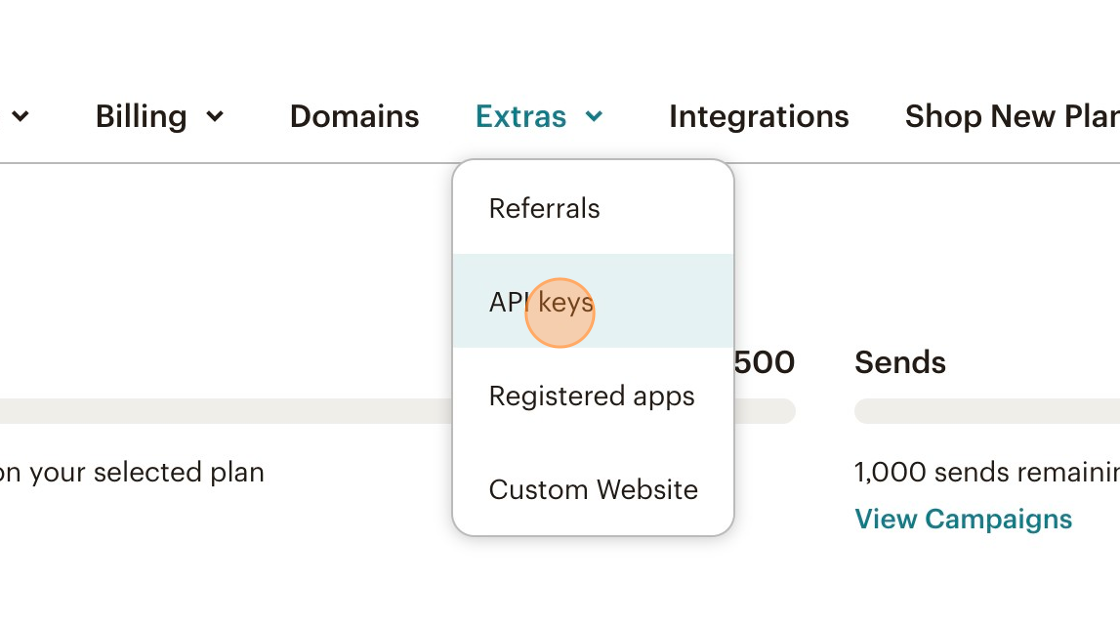
Task: Click the Sends progress bar
Action: coord(987,411)
